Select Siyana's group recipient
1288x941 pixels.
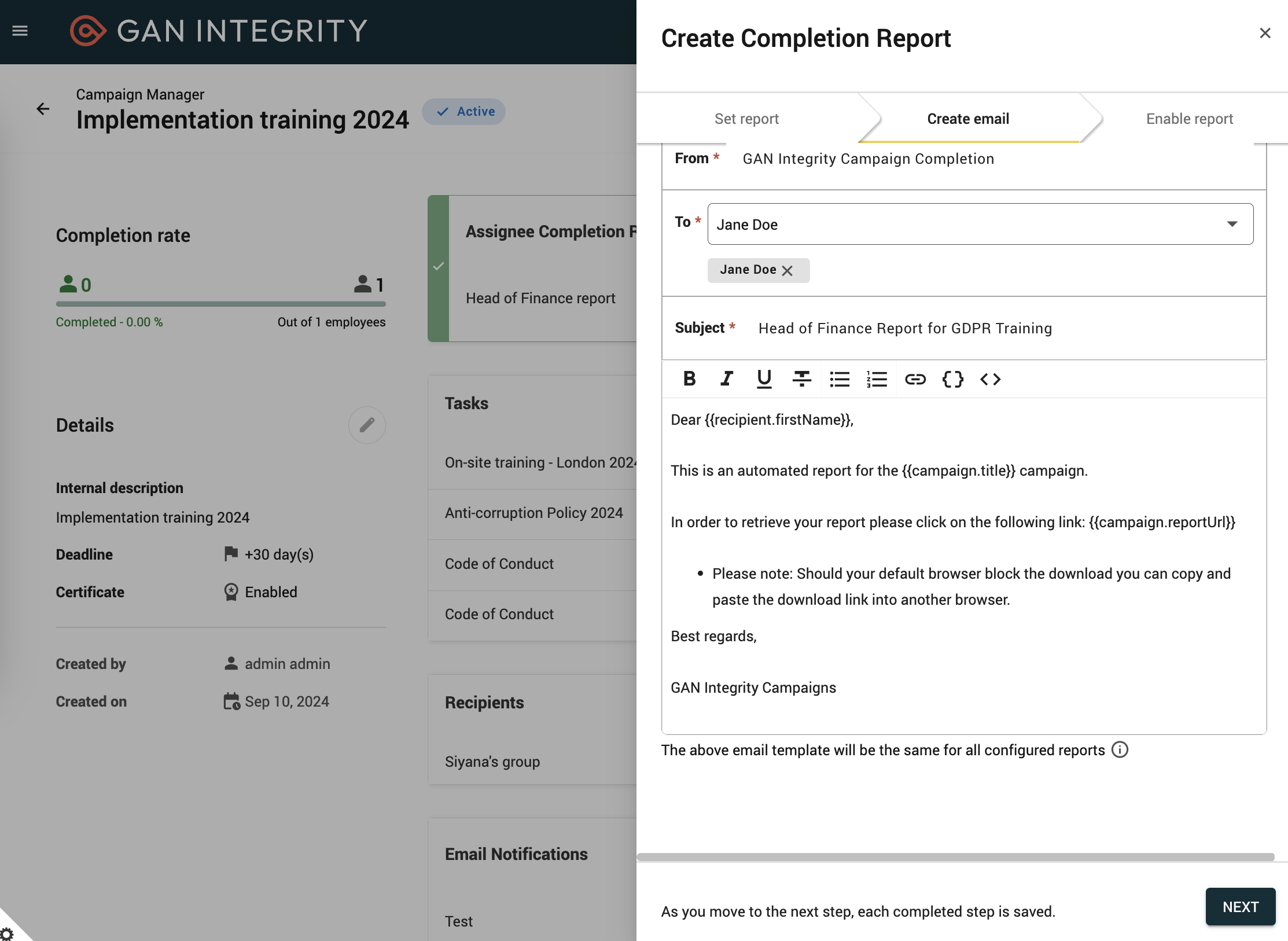point(492,762)
